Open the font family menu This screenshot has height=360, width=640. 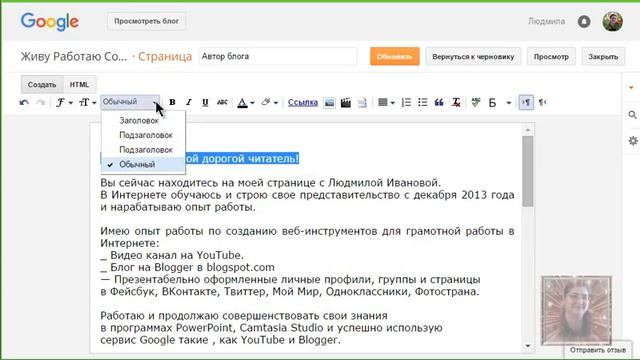pos(64,102)
